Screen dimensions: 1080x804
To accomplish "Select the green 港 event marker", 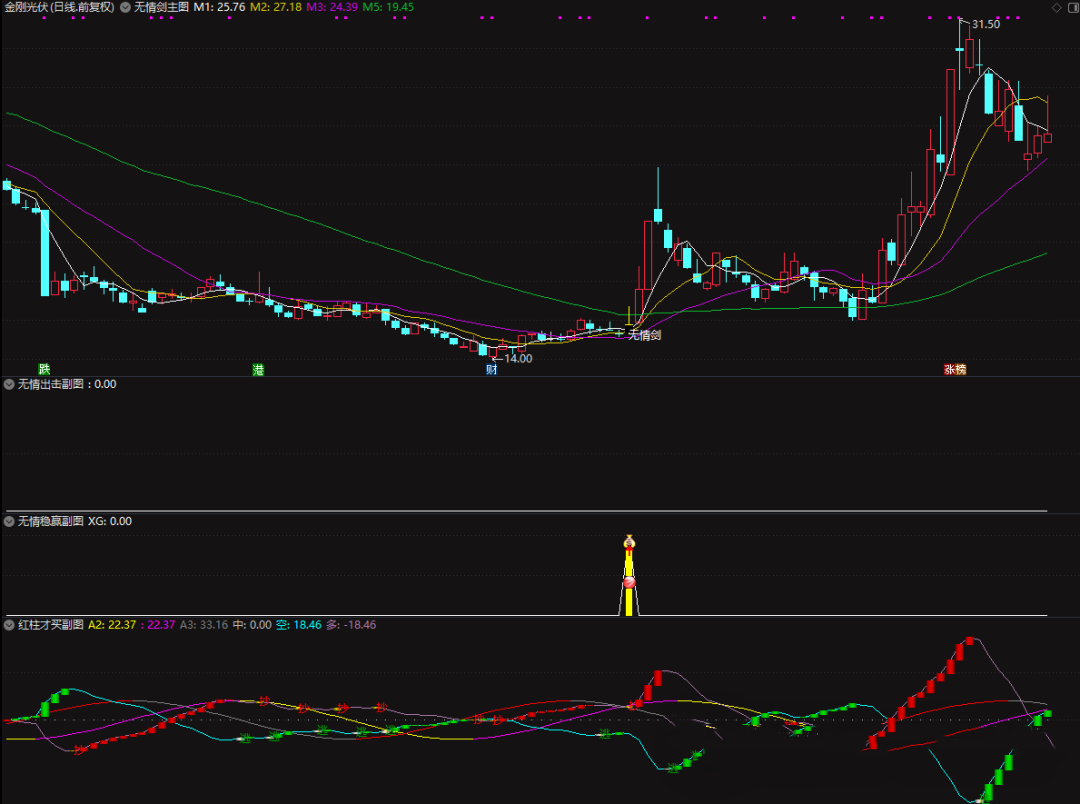I will [258, 369].
